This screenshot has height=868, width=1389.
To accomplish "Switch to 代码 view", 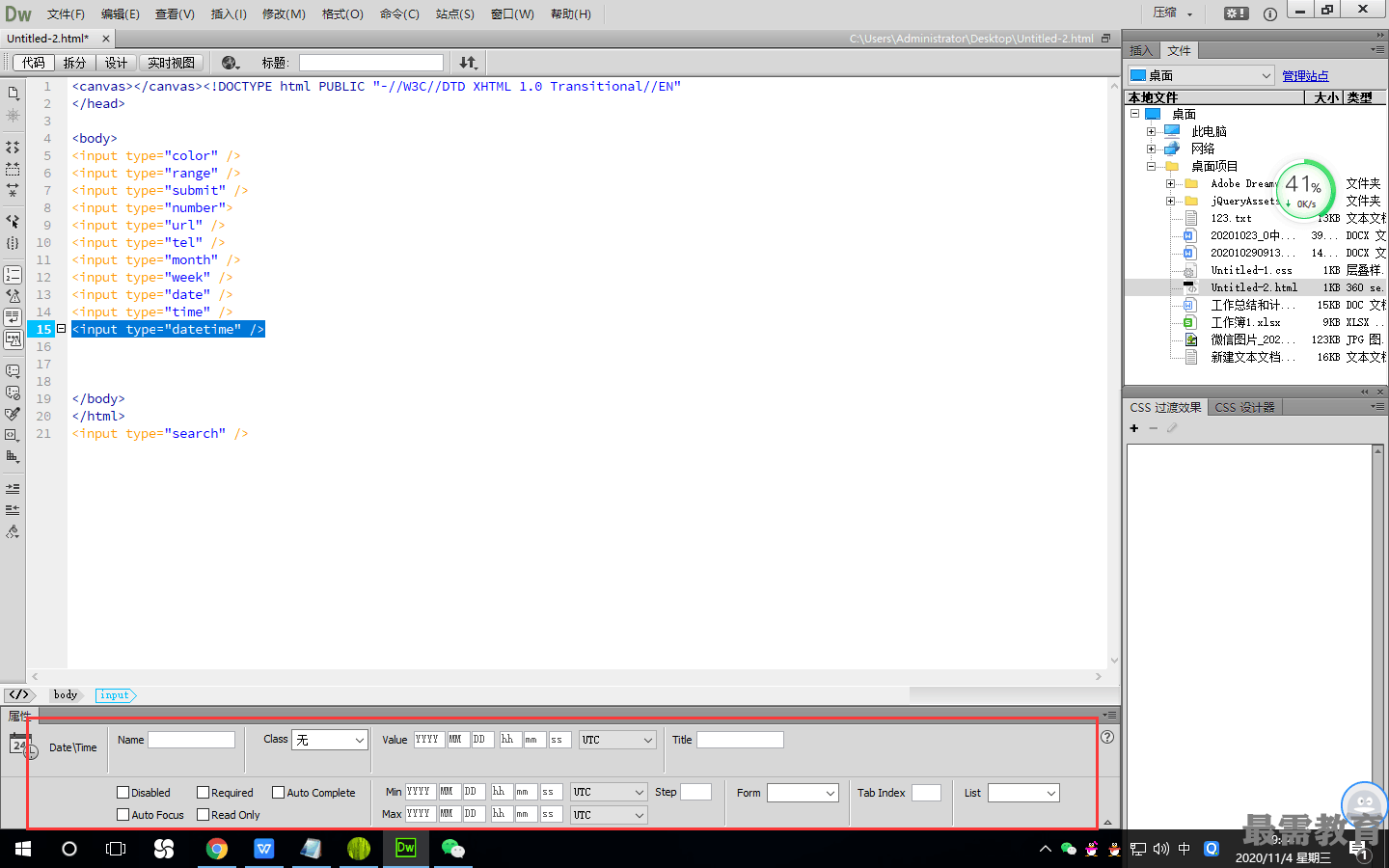I will (33, 63).
